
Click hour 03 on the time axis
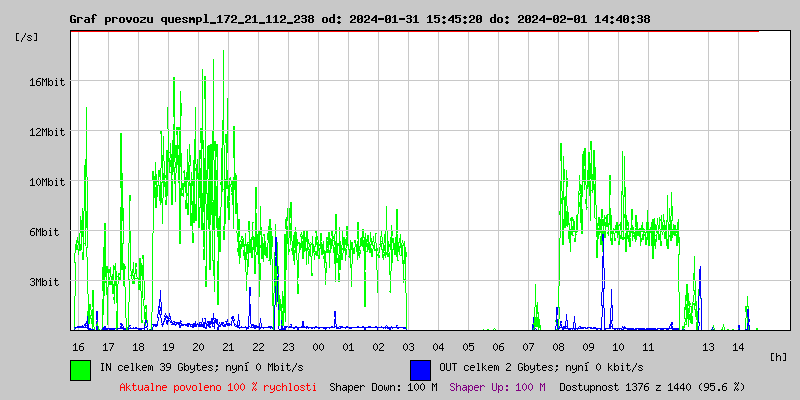point(408,346)
